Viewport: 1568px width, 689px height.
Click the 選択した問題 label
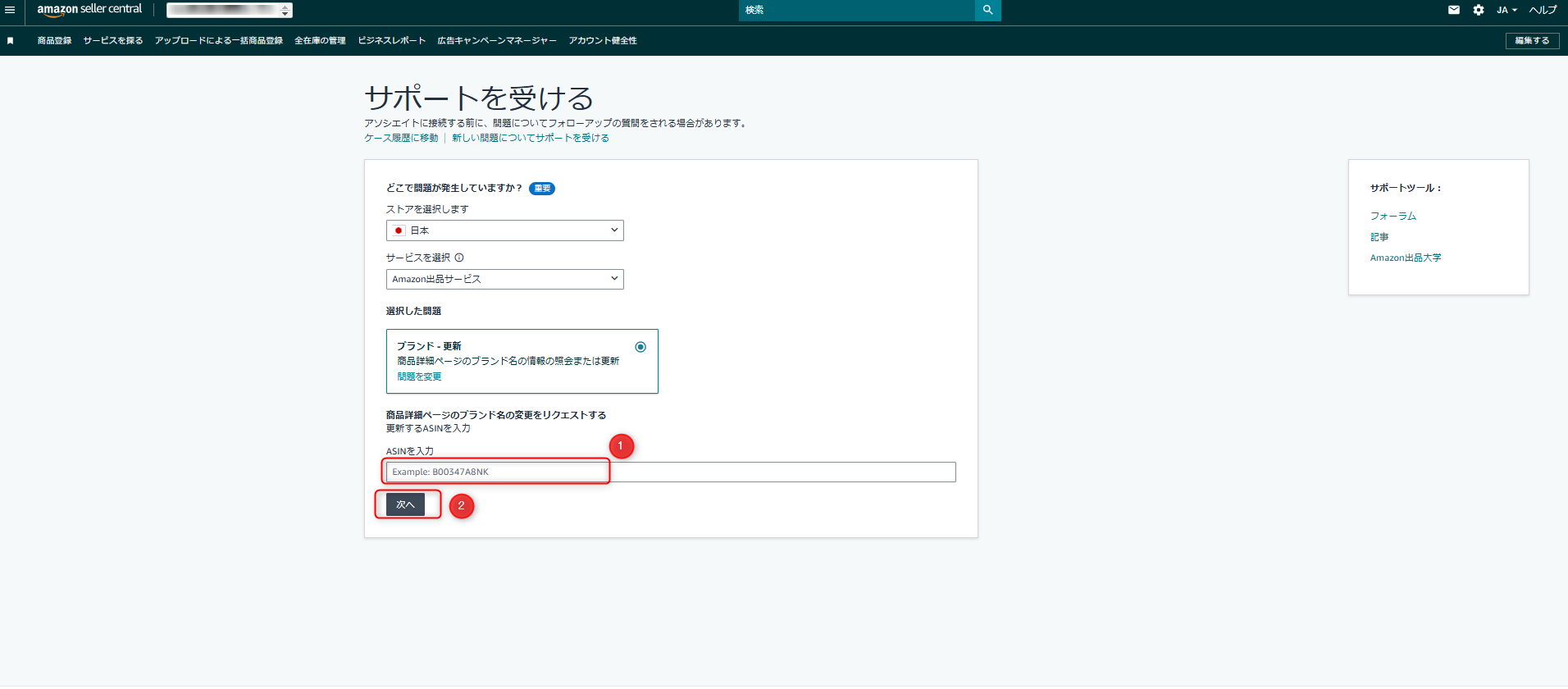coord(413,311)
